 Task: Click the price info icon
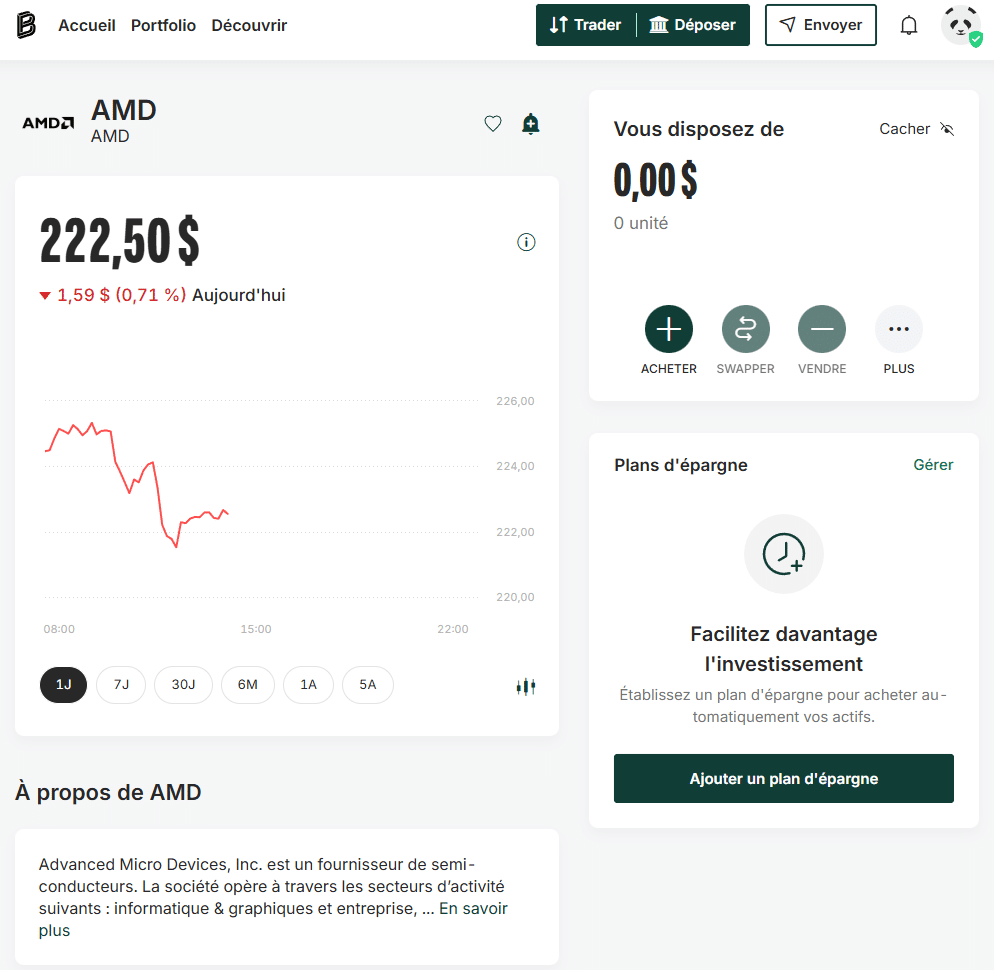click(526, 242)
